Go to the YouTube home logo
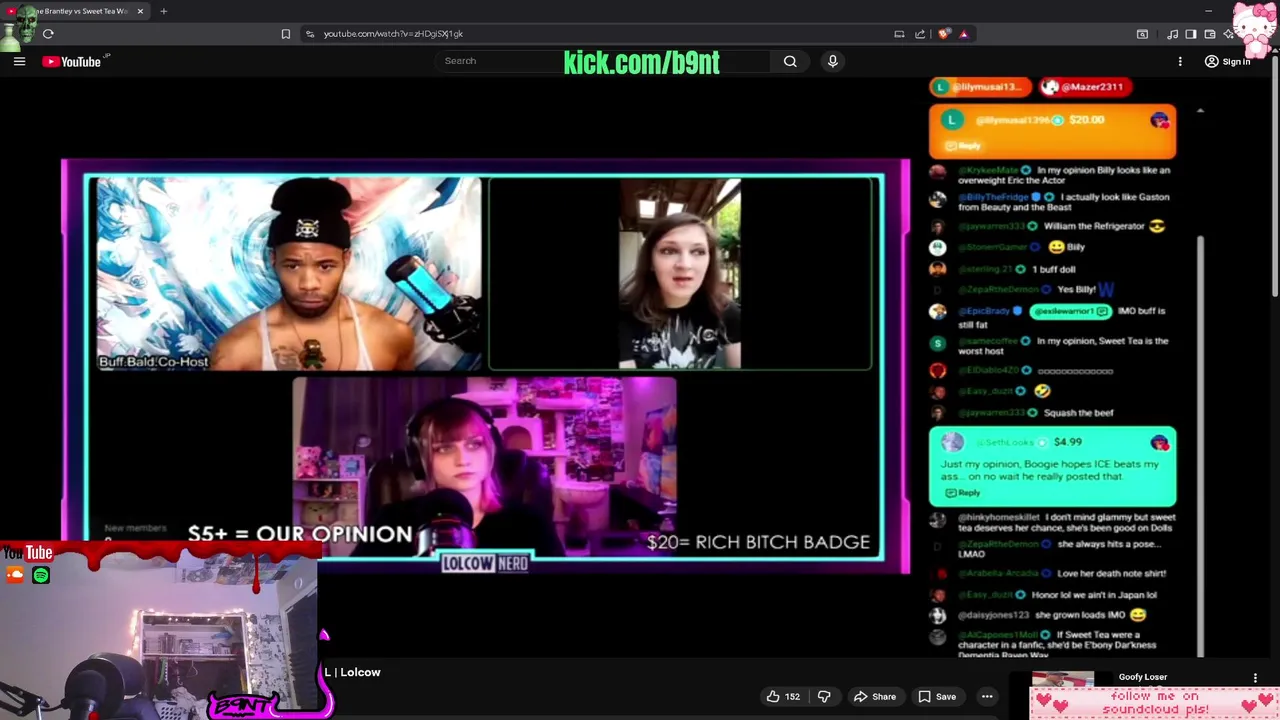Screen dimensions: 1280x720 pos(72,62)
